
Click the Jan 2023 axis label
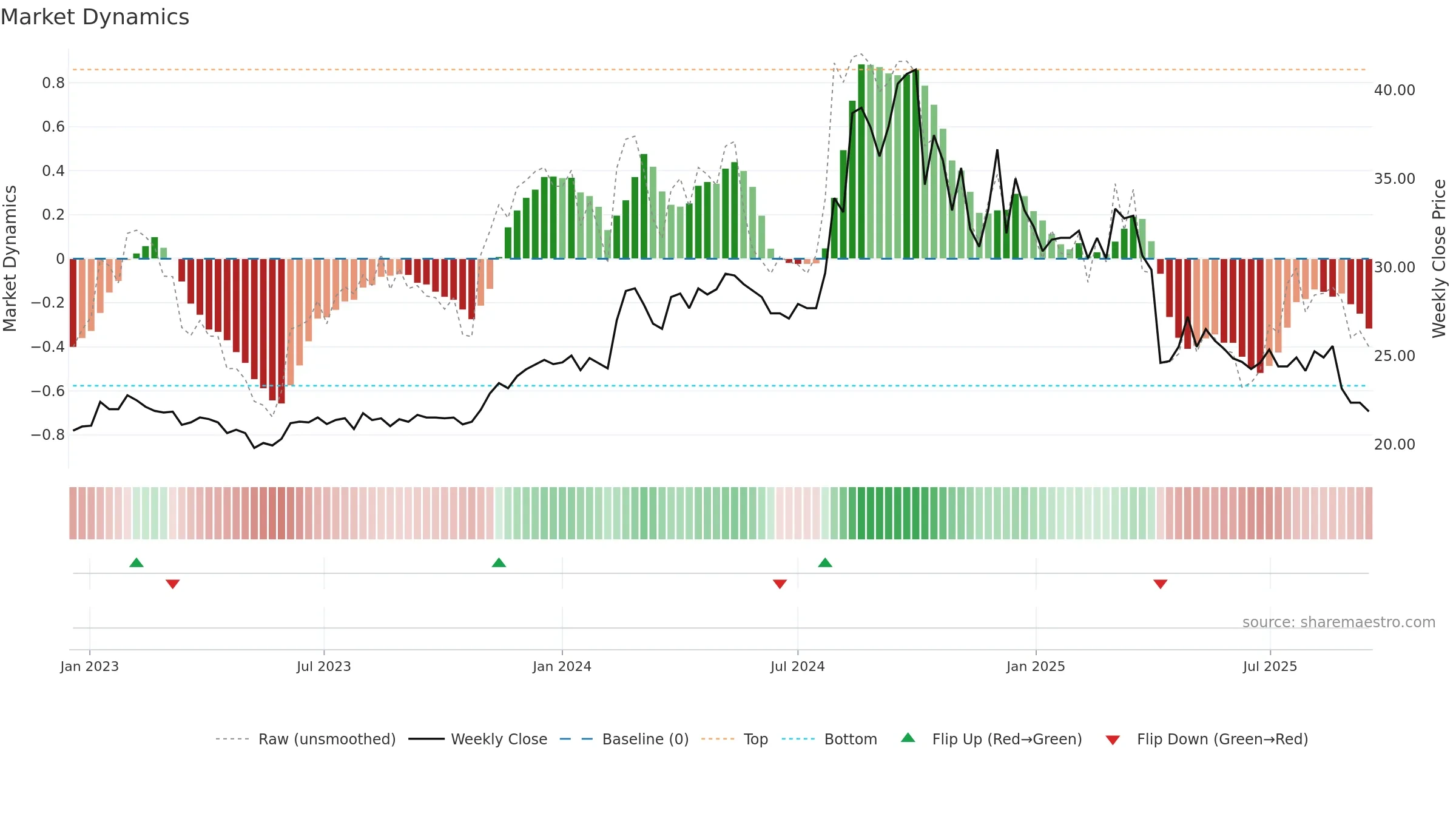point(90,666)
